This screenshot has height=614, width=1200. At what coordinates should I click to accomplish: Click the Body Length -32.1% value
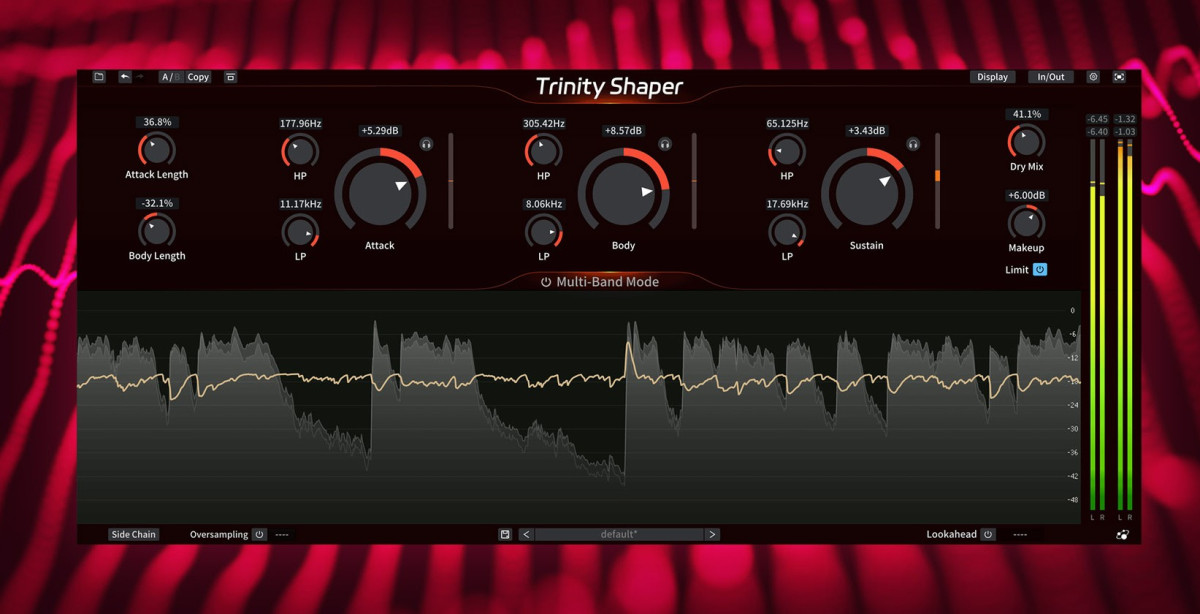pyautogui.click(x=157, y=203)
